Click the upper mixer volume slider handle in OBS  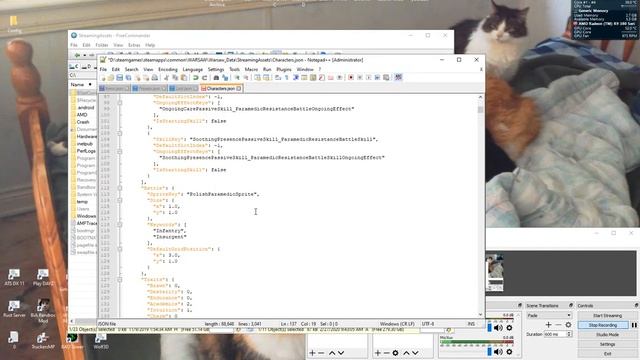(x=489, y=328)
